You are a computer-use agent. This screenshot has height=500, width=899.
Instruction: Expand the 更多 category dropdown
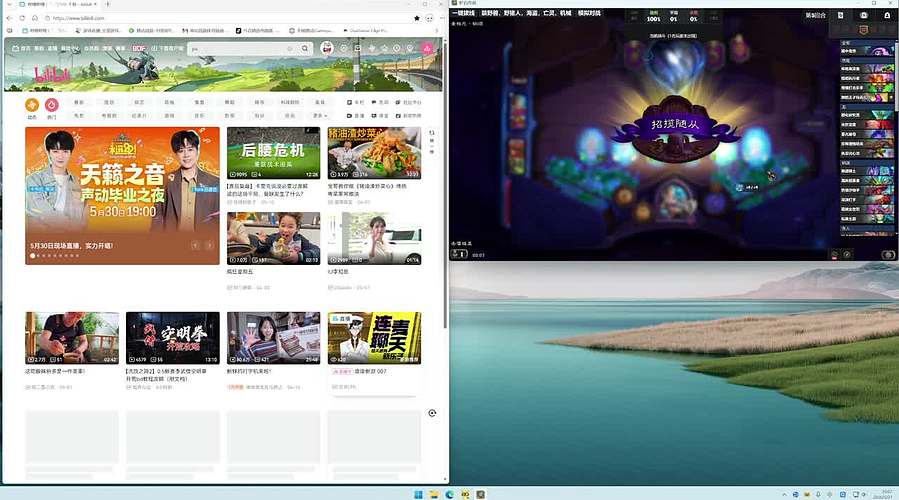point(320,115)
